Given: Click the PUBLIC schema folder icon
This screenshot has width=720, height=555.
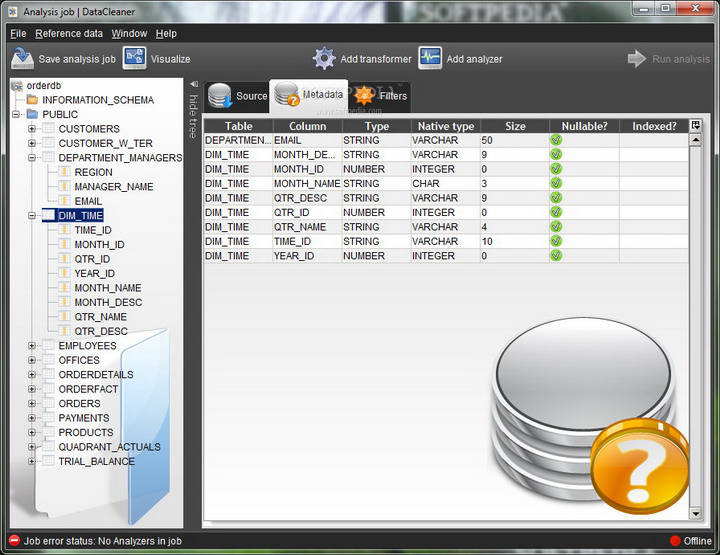Looking at the screenshot, I should click(x=32, y=114).
